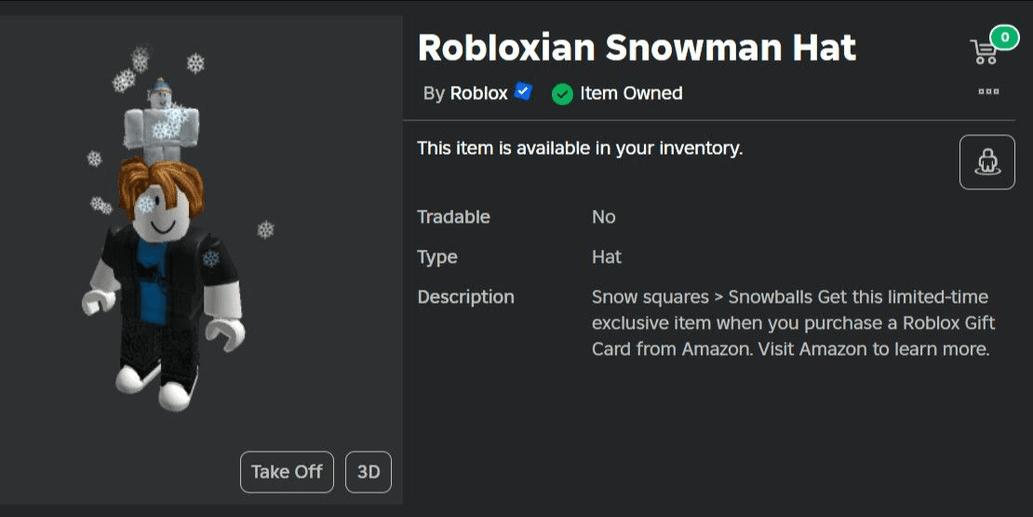The height and width of the screenshot is (517, 1033).
Task: Click the green Item Owned checkmark icon
Action: coord(562,94)
